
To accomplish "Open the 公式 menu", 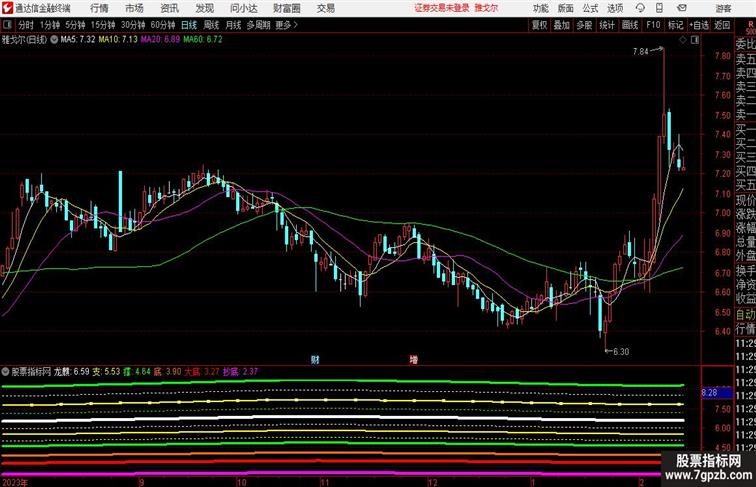I will (x=590, y=8).
